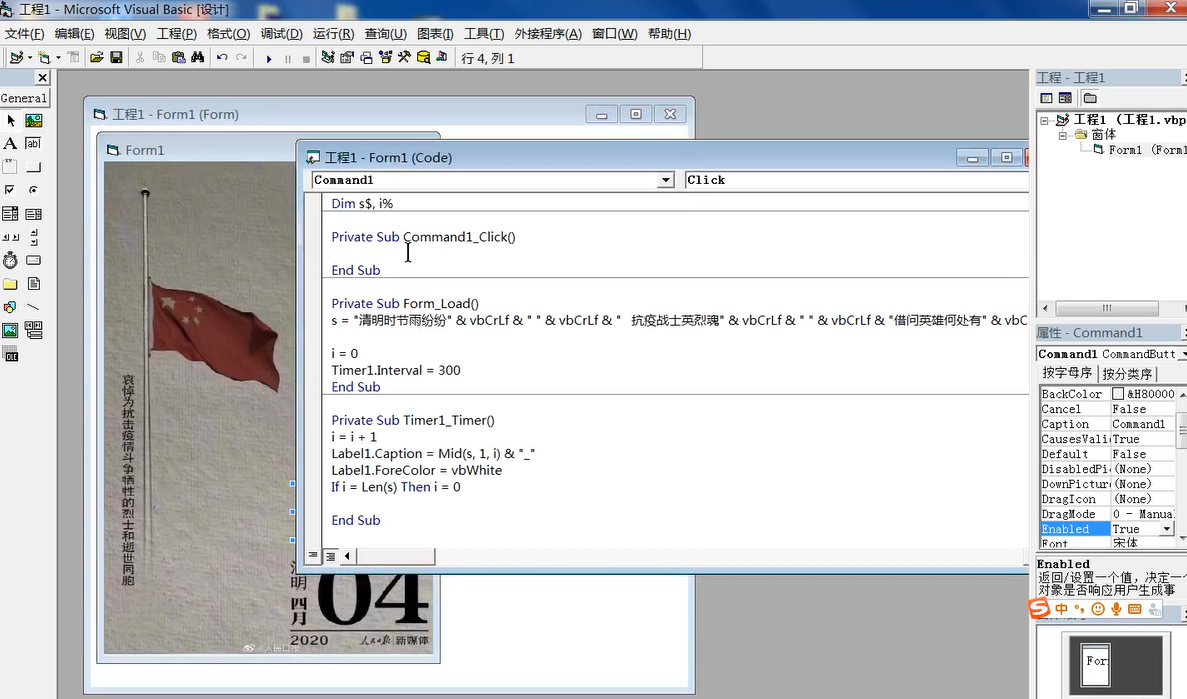Click the Start (run) toolbar button

click(x=269, y=59)
